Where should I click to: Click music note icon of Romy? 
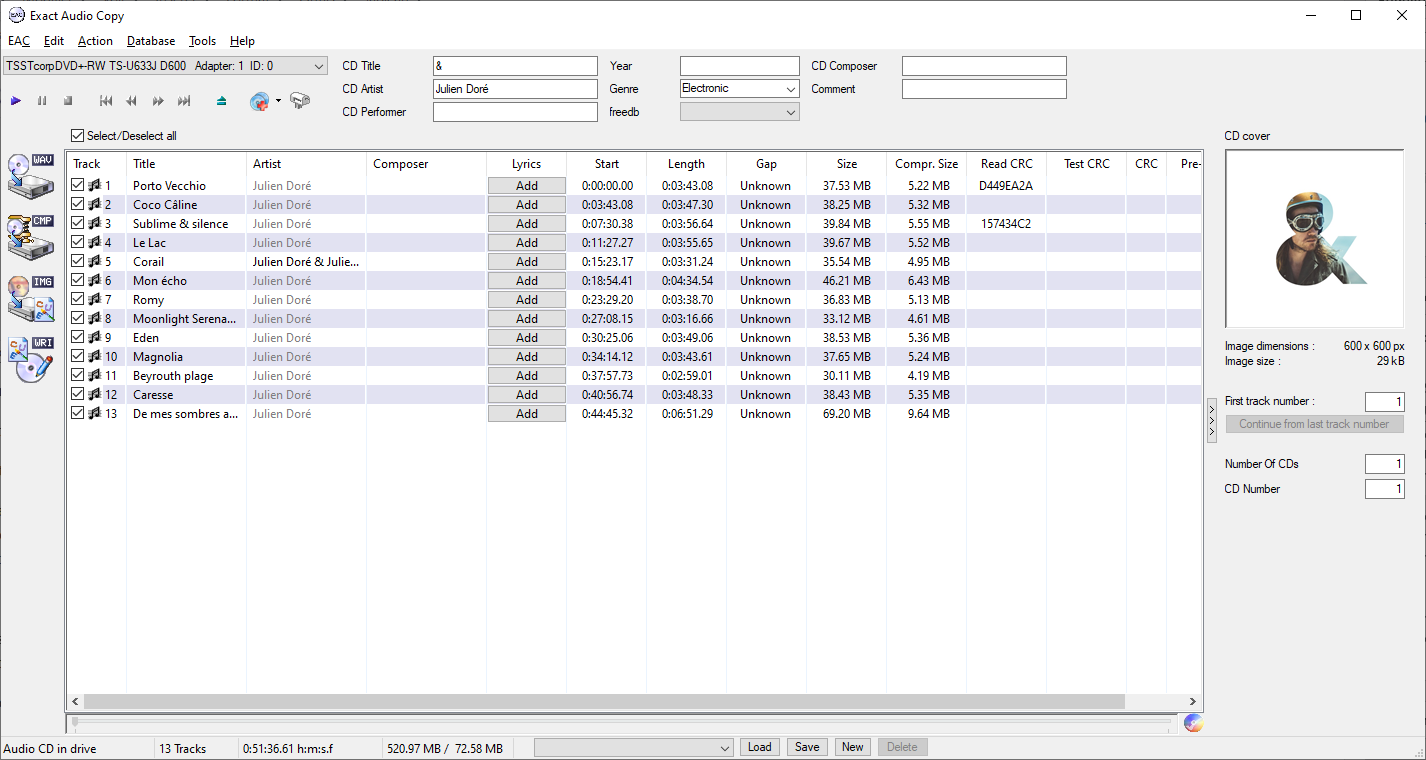94,299
